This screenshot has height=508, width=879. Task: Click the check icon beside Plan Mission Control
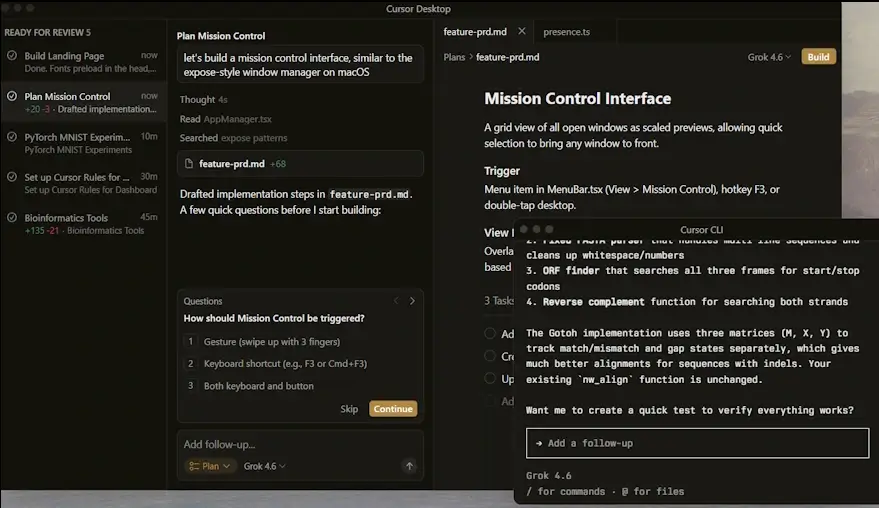coord(12,96)
